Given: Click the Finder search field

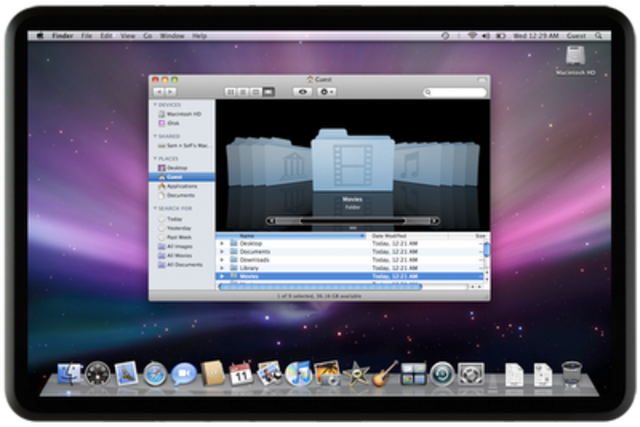Looking at the screenshot, I should [x=455, y=92].
